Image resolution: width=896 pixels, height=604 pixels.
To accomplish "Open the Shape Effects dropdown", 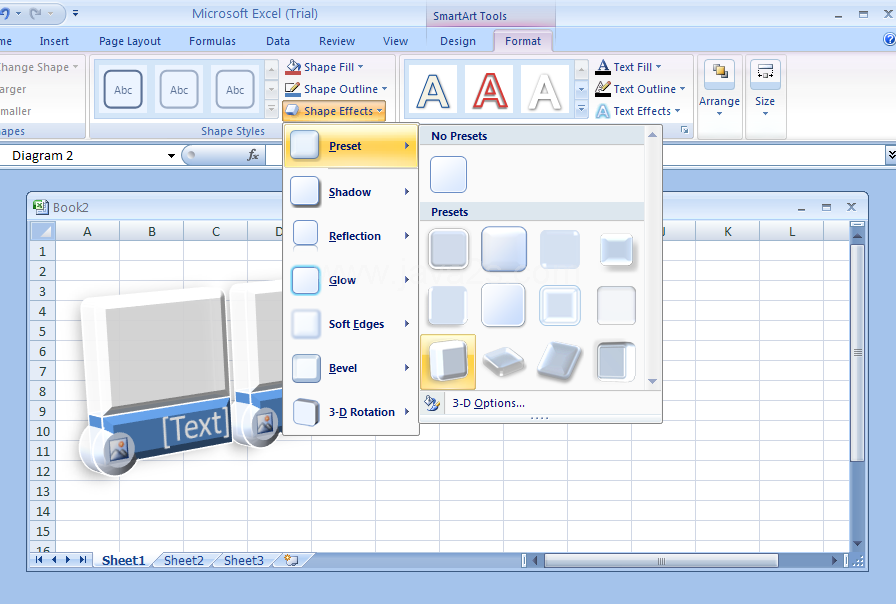I will [334, 111].
